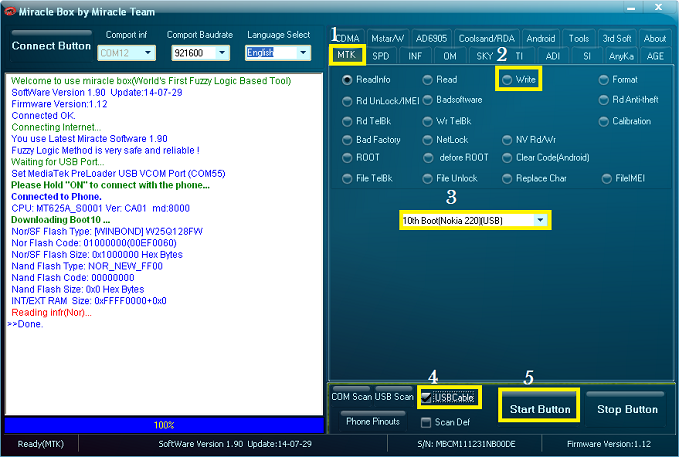Switch to the Android tab

pos(541,39)
